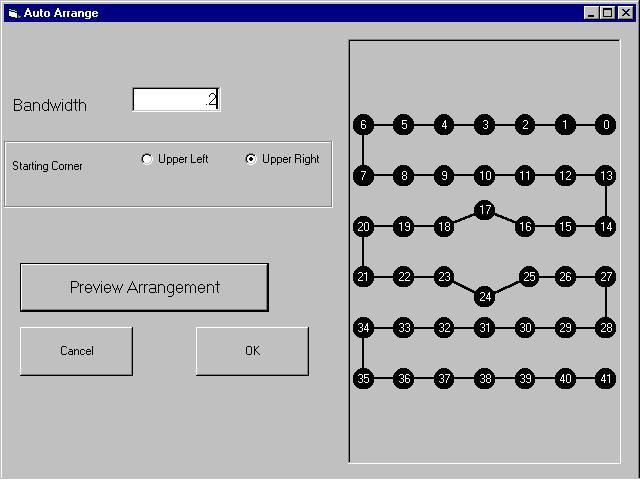Select node 3 in the arrangement

point(484,124)
